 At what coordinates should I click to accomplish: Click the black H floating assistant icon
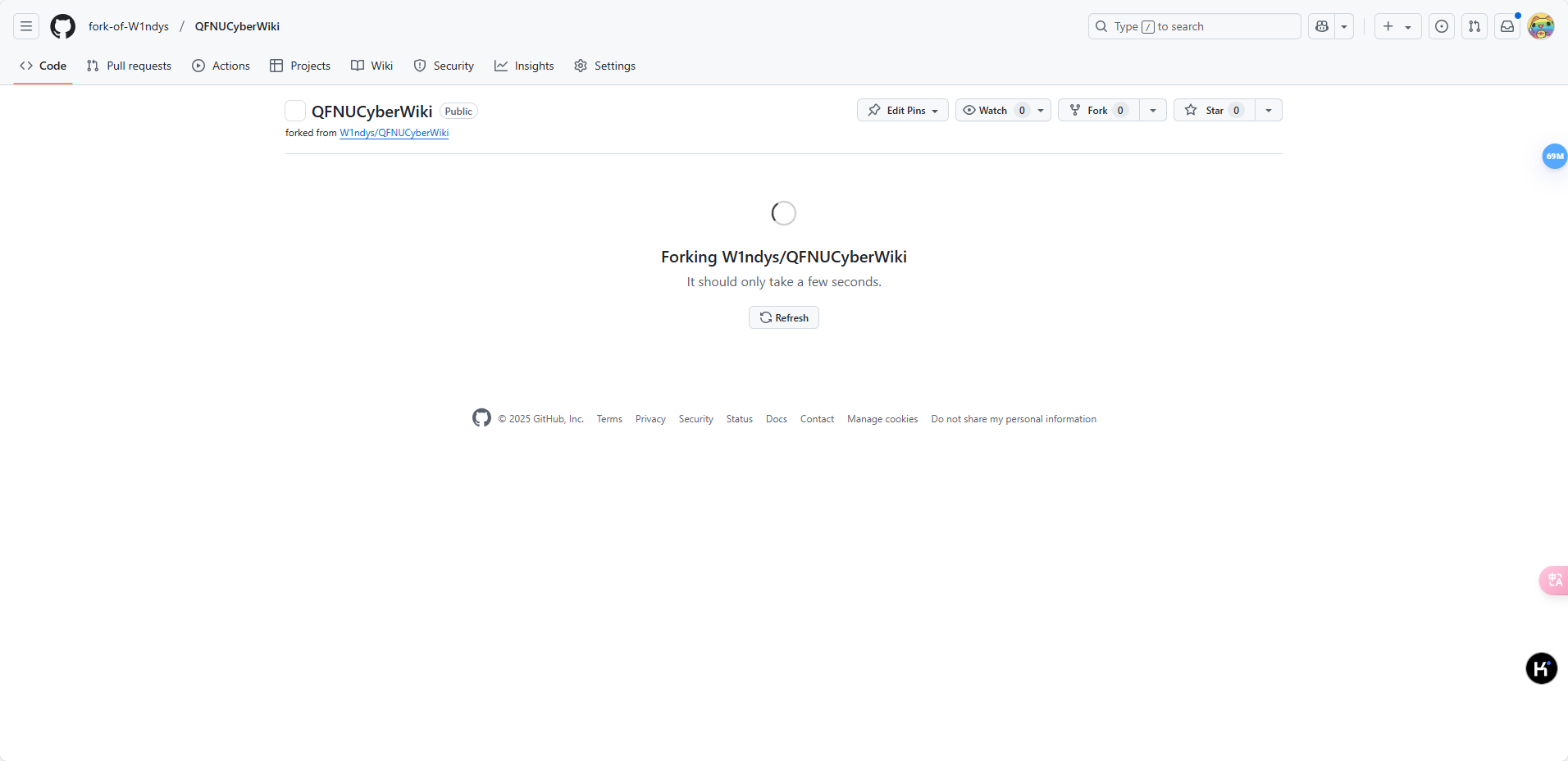pyautogui.click(x=1541, y=668)
